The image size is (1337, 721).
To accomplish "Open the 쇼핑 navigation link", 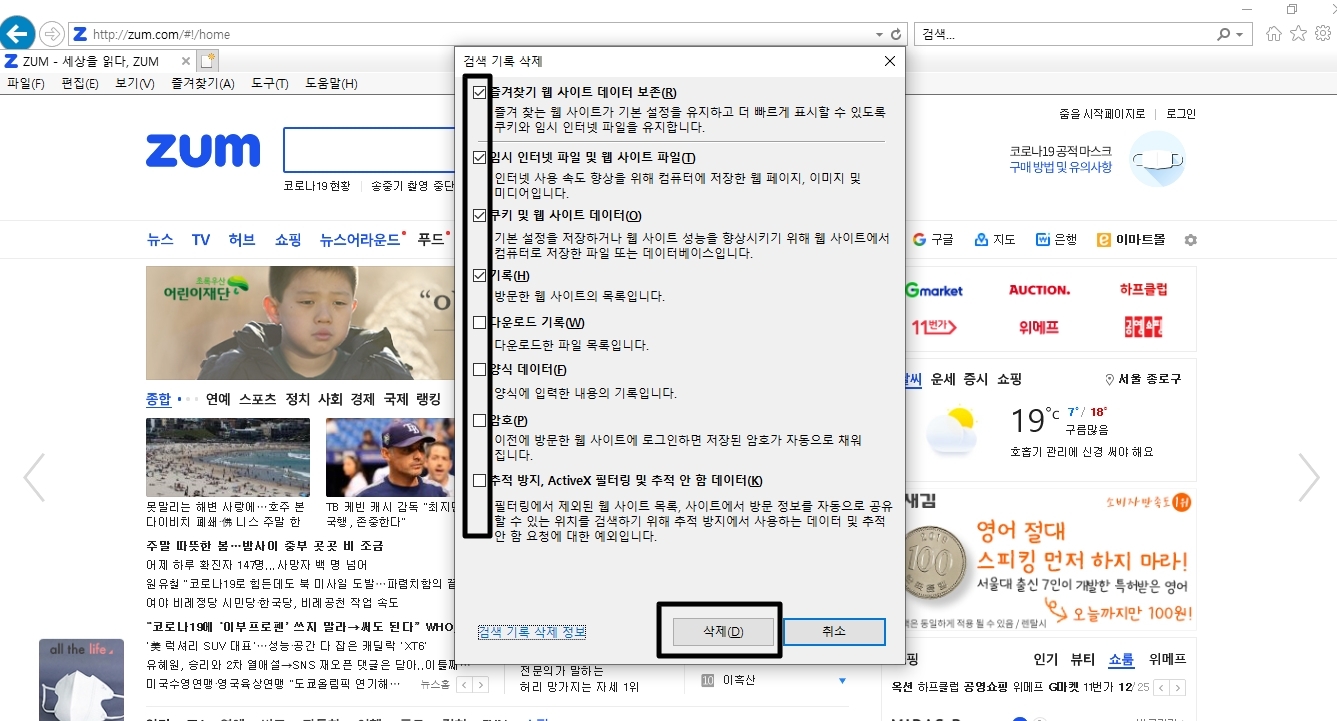I will 288,240.
